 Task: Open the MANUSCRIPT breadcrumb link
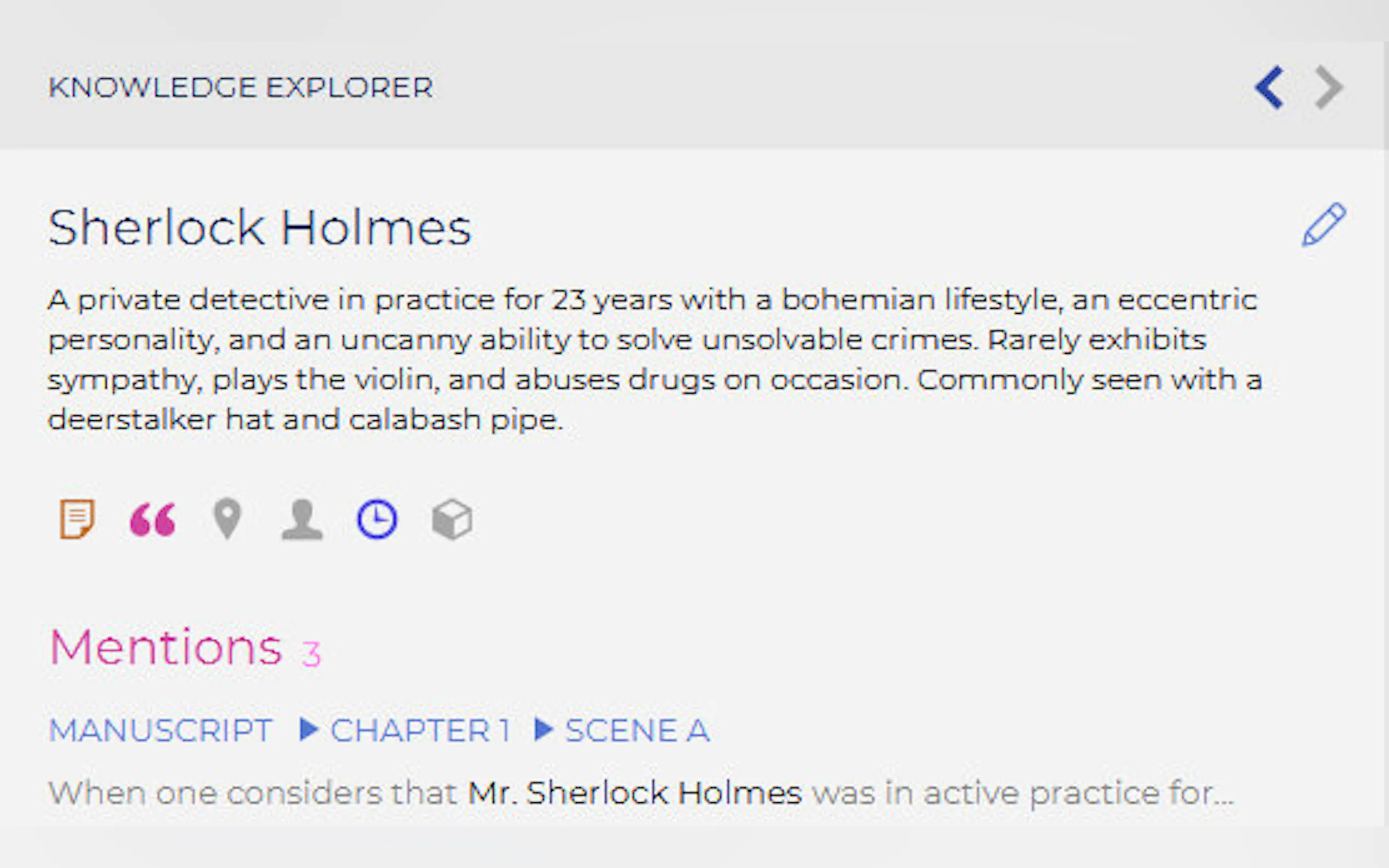pyautogui.click(x=160, y=730)
